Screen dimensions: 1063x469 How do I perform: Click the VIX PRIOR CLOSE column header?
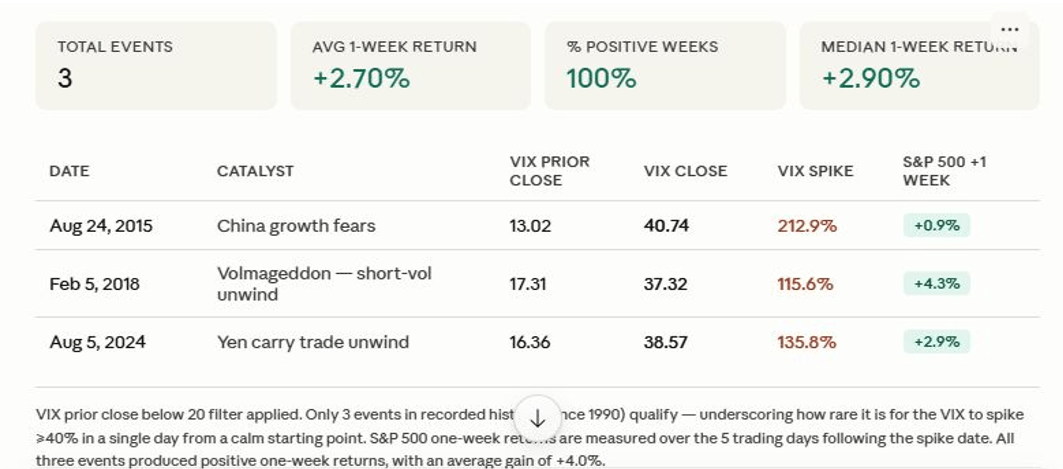550,171
